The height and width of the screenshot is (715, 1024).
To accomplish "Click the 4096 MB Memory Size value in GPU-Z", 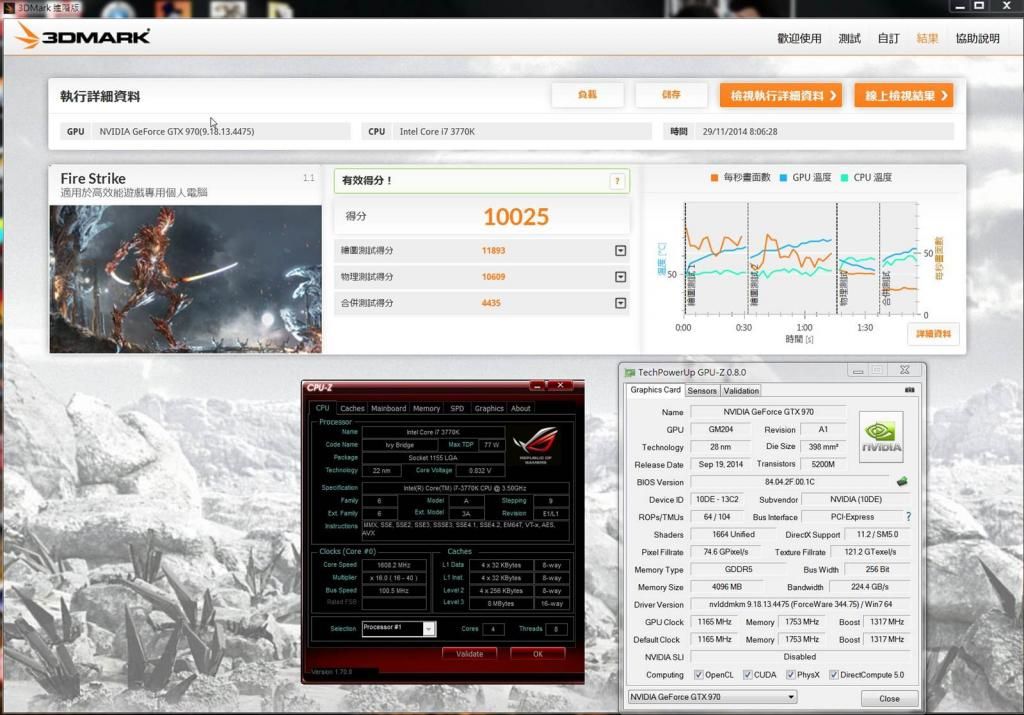I will (727, 587).
